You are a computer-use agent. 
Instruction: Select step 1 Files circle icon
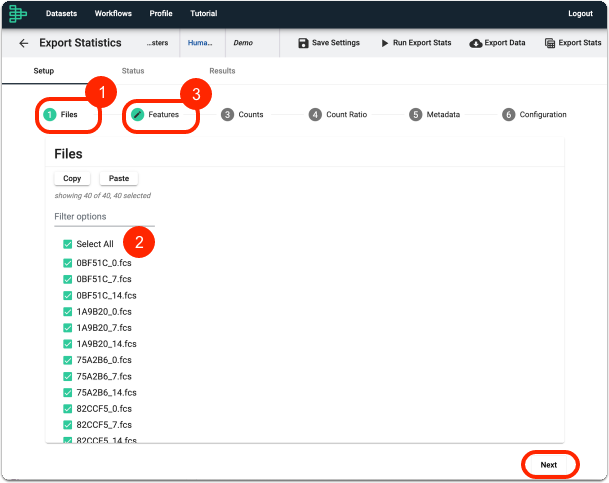[49, 115]
